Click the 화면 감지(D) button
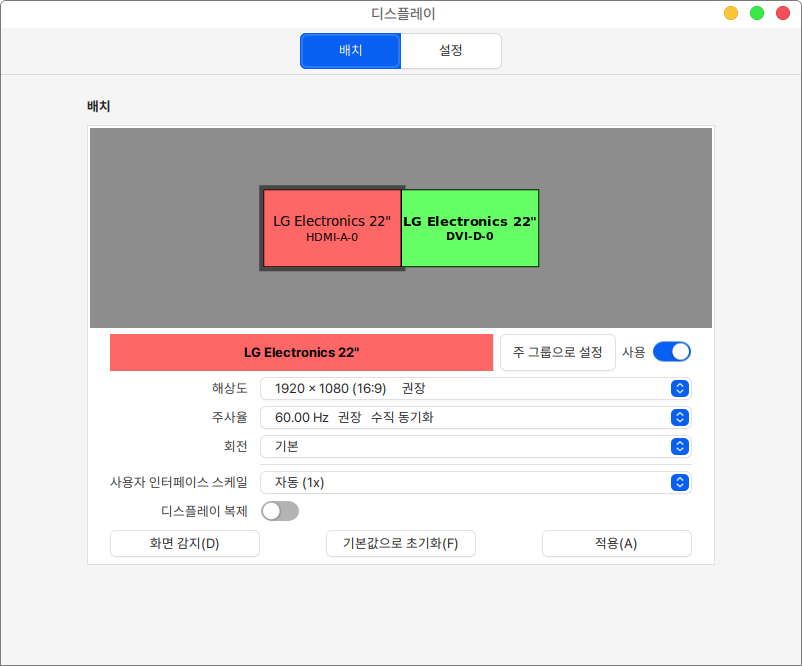The height and width of the screenshot is (666, 802). click(x=184, y=544)
